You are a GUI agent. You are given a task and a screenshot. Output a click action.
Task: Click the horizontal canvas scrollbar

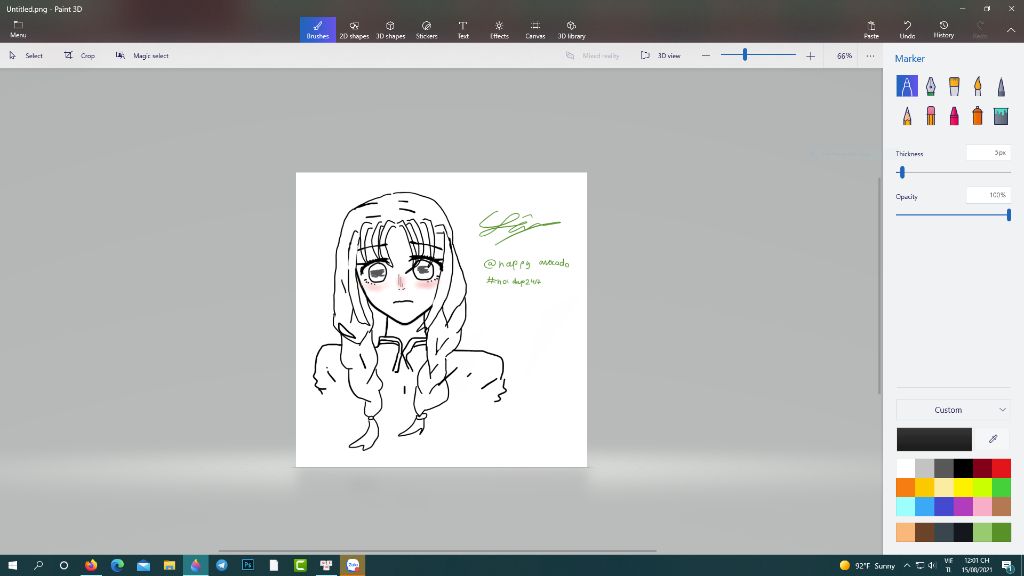[x=437, y=551]
